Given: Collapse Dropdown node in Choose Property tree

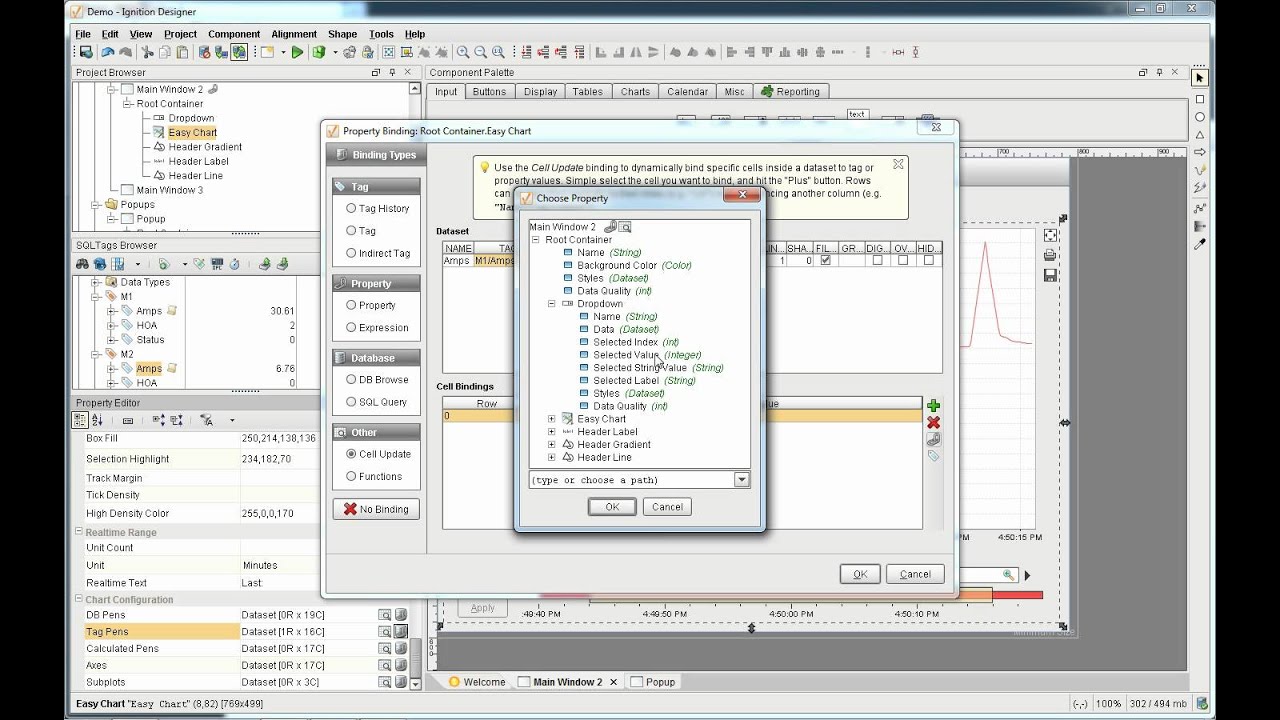Looking at the screenshot, I should (551, 304).
